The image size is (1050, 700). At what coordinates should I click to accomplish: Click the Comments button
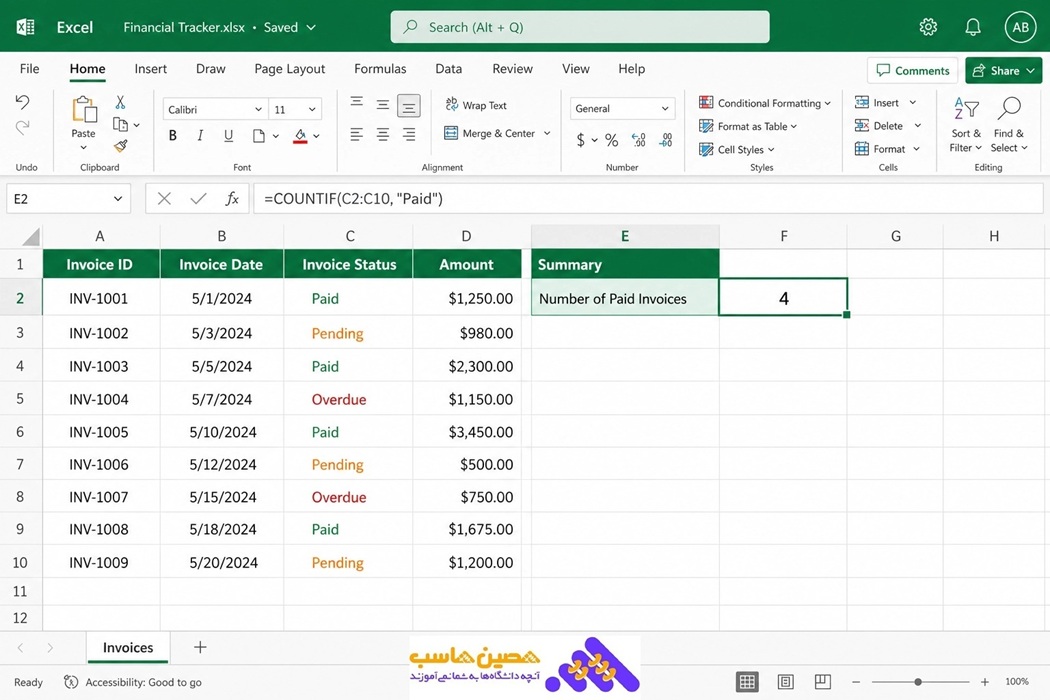coord(913,70)
